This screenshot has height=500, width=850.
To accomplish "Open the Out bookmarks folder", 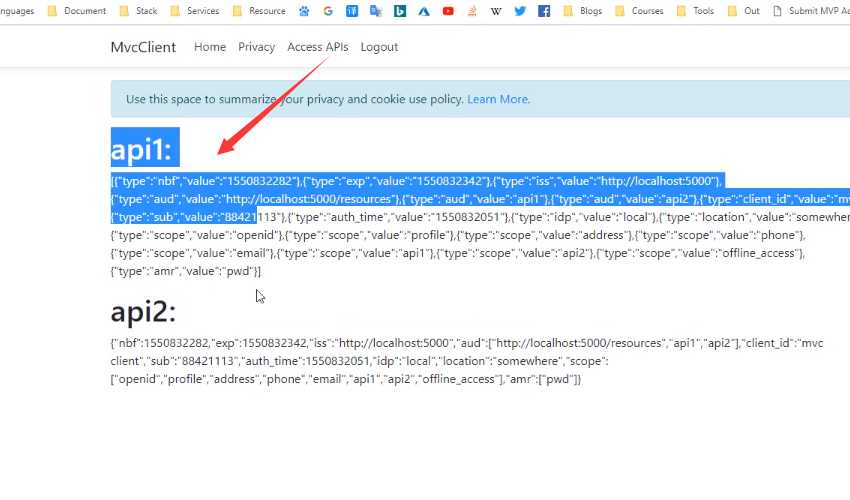I will 743,11.
